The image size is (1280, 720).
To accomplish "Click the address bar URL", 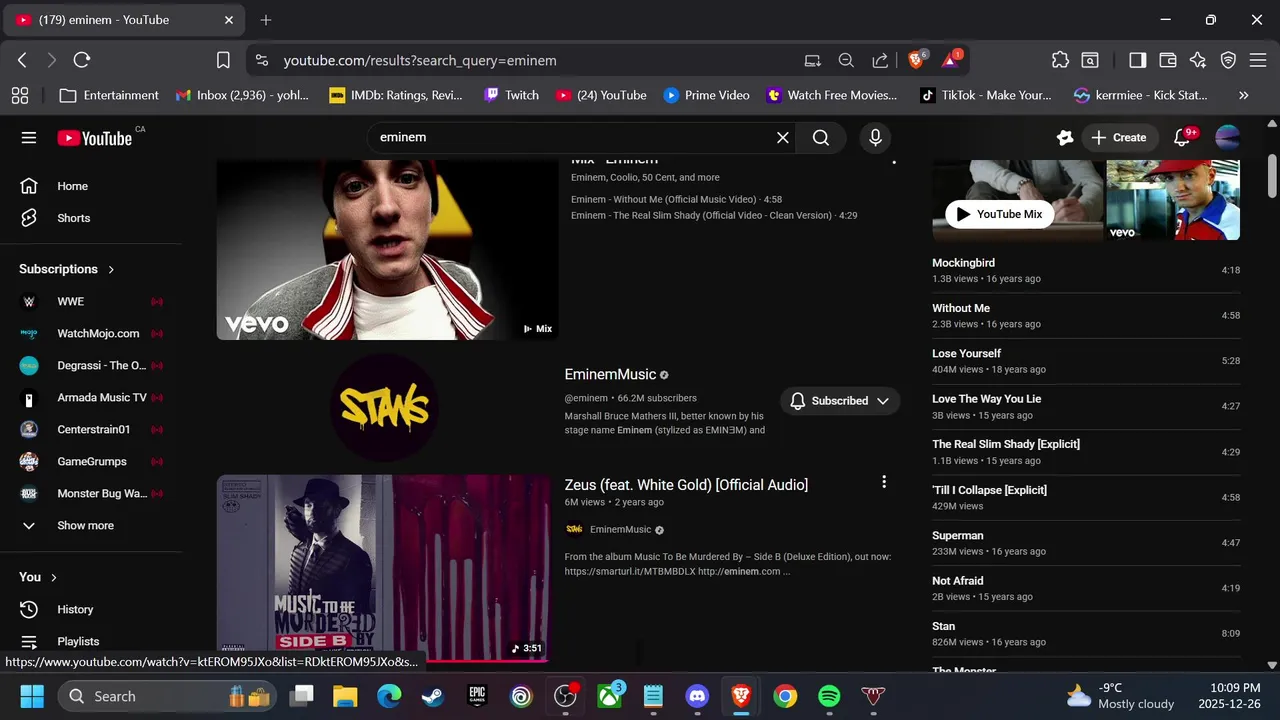I will (x=420, y=60).
